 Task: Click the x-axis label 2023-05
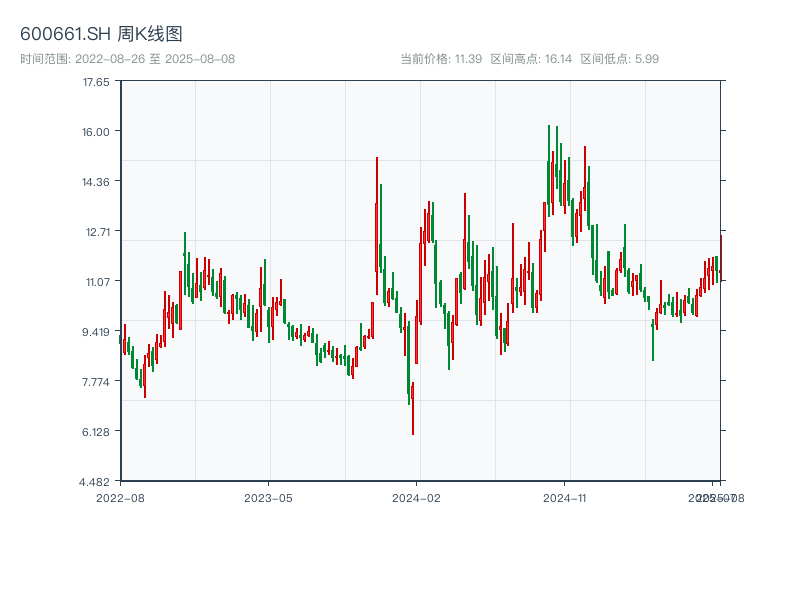click(268, 498)
